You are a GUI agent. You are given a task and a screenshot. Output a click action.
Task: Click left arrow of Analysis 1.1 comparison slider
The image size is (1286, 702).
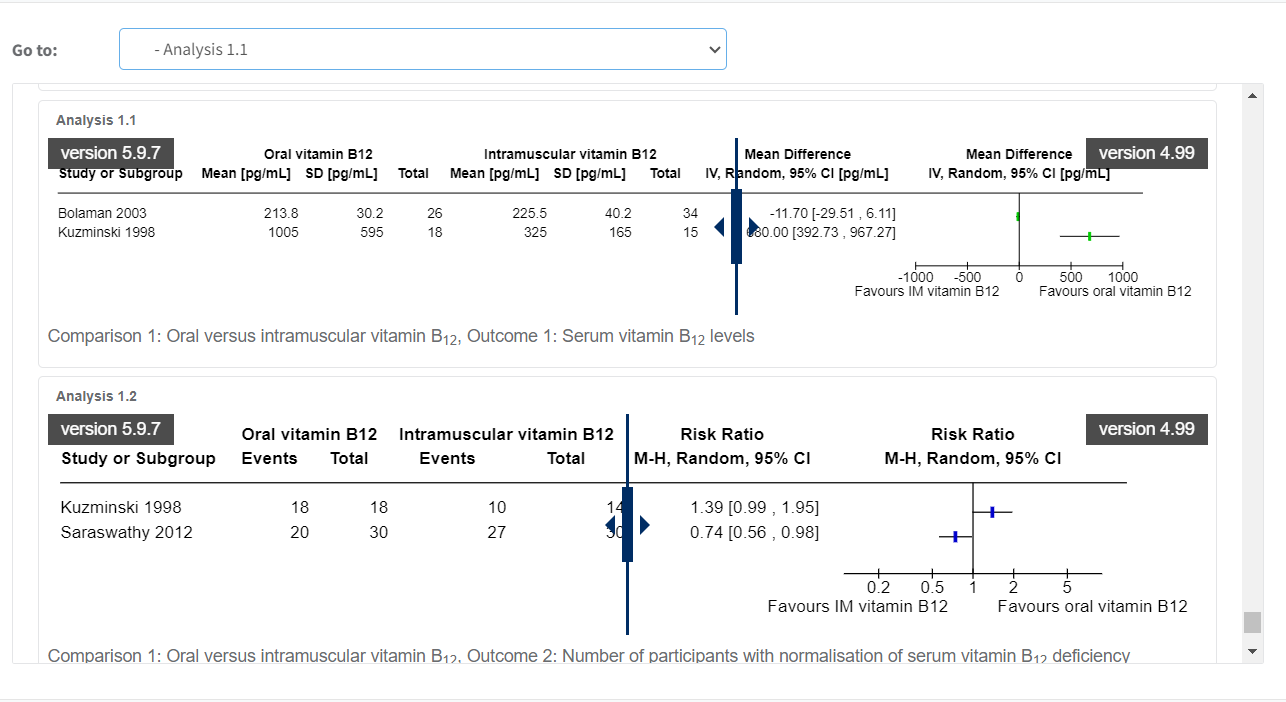[719, 227]
